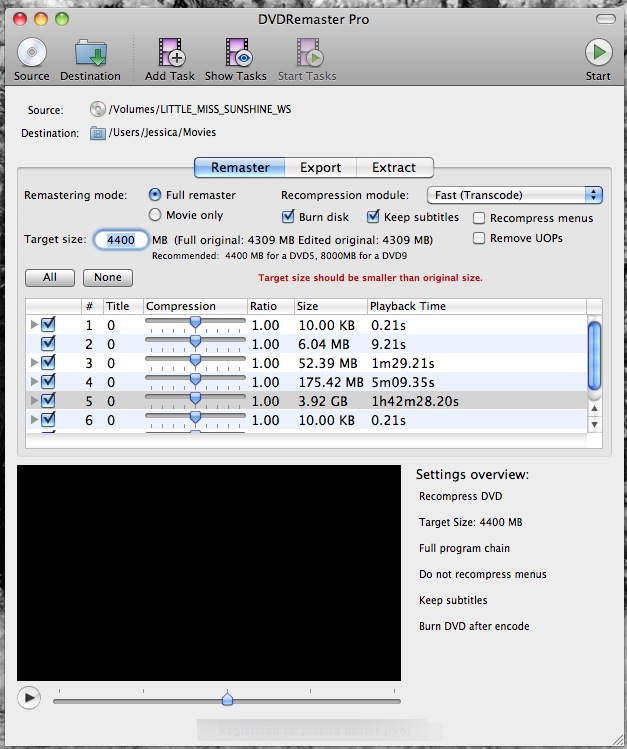
Task: Click the disc icon beside source path
Action: coord(97,109)
